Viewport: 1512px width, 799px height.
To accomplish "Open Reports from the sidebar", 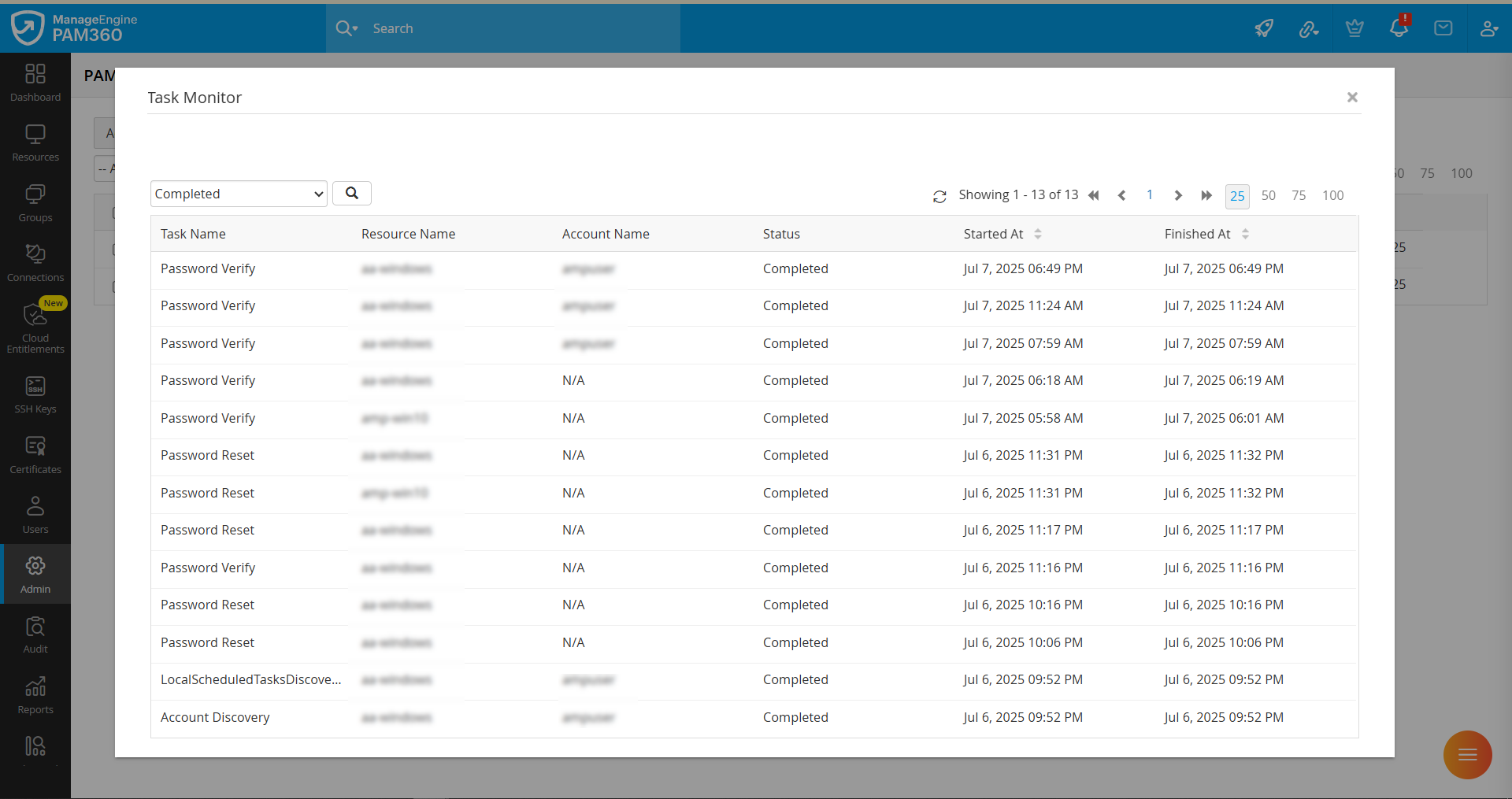I will click(x=35, y=694).
